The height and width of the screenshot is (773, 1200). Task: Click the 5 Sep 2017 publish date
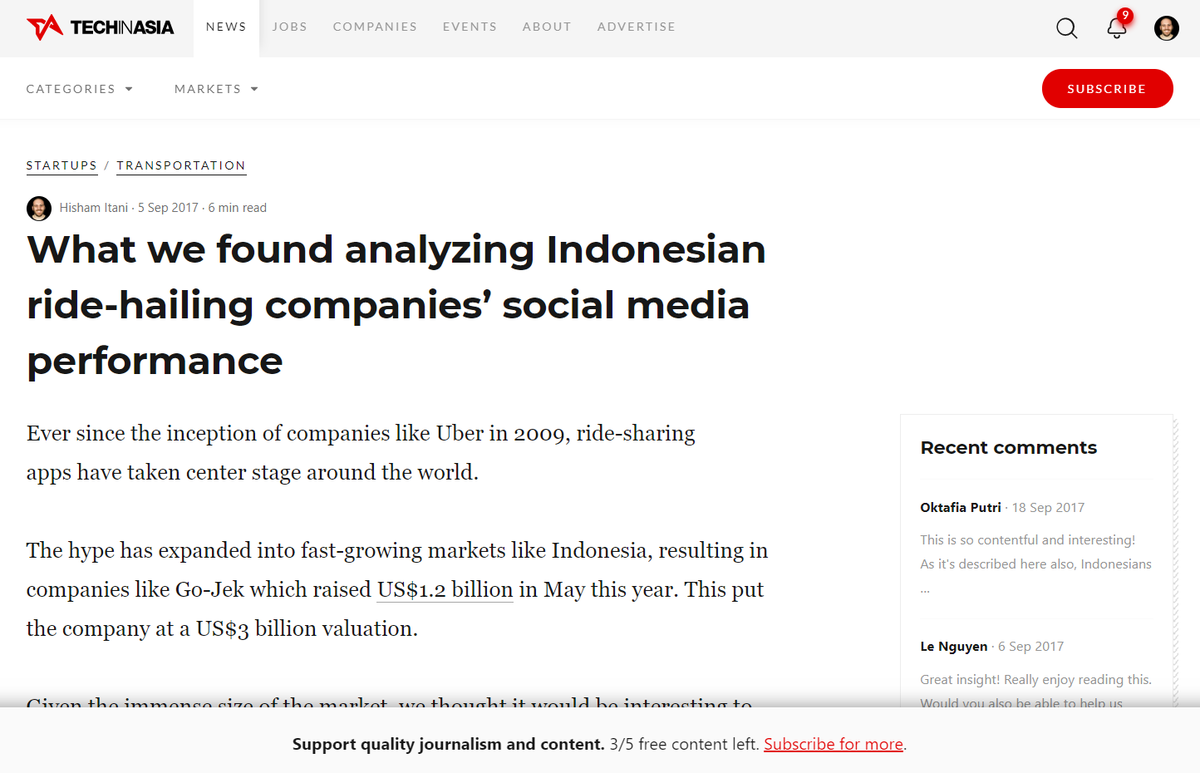click(168, 208)
